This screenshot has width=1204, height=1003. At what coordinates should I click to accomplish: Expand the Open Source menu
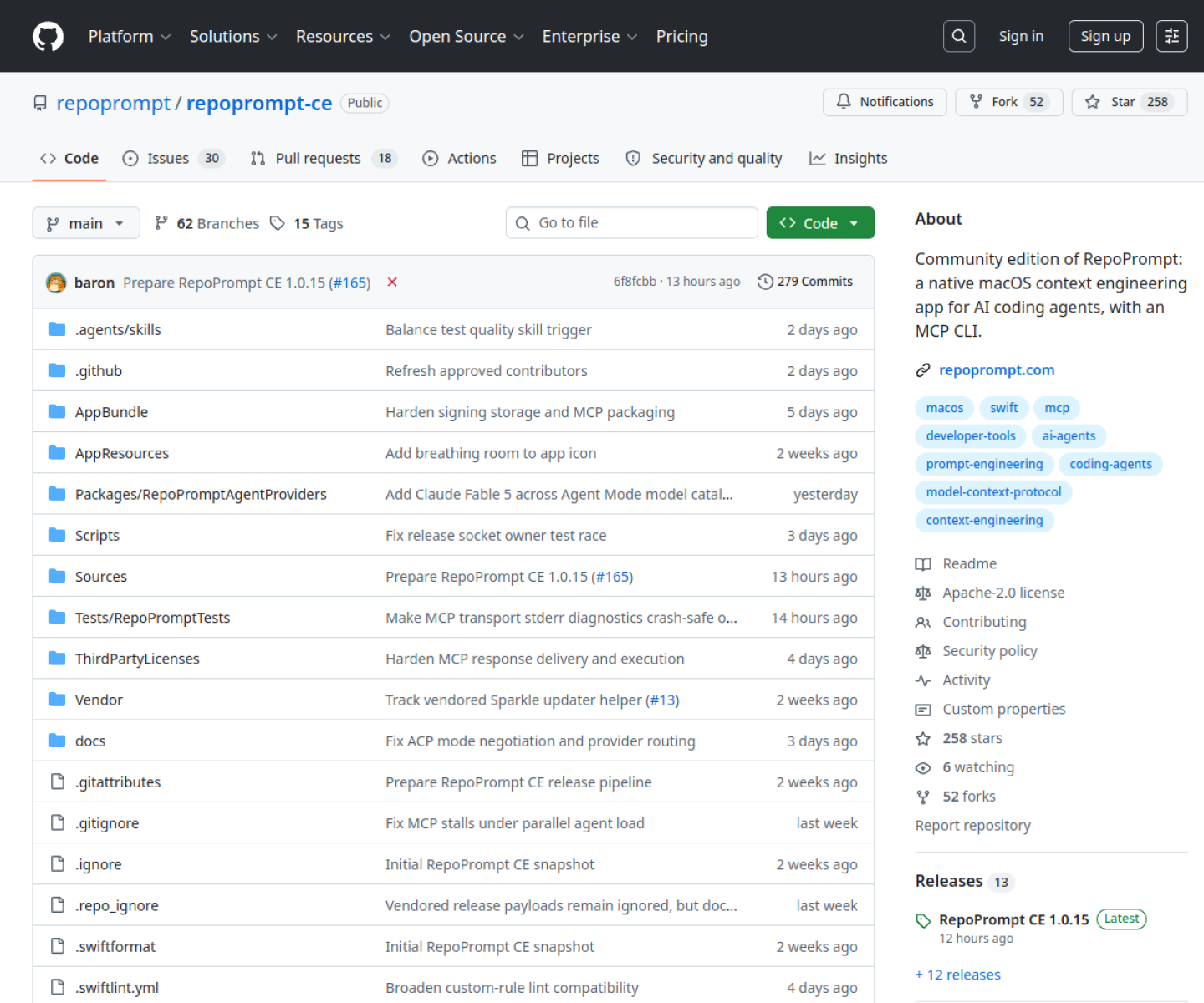pos(467,36)
